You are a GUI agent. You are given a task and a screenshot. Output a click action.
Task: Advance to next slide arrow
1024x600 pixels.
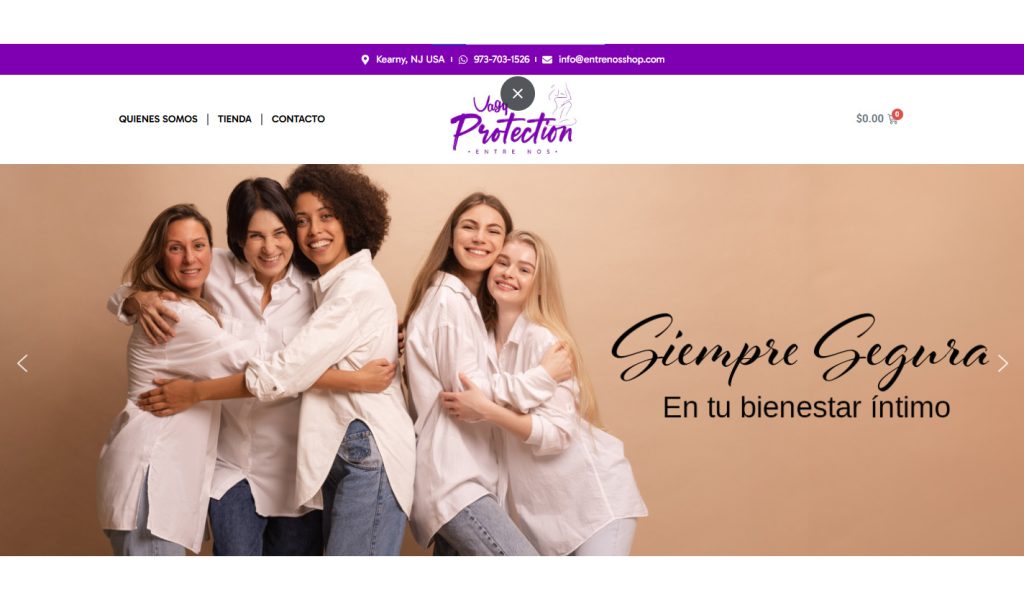(1002, 363)
